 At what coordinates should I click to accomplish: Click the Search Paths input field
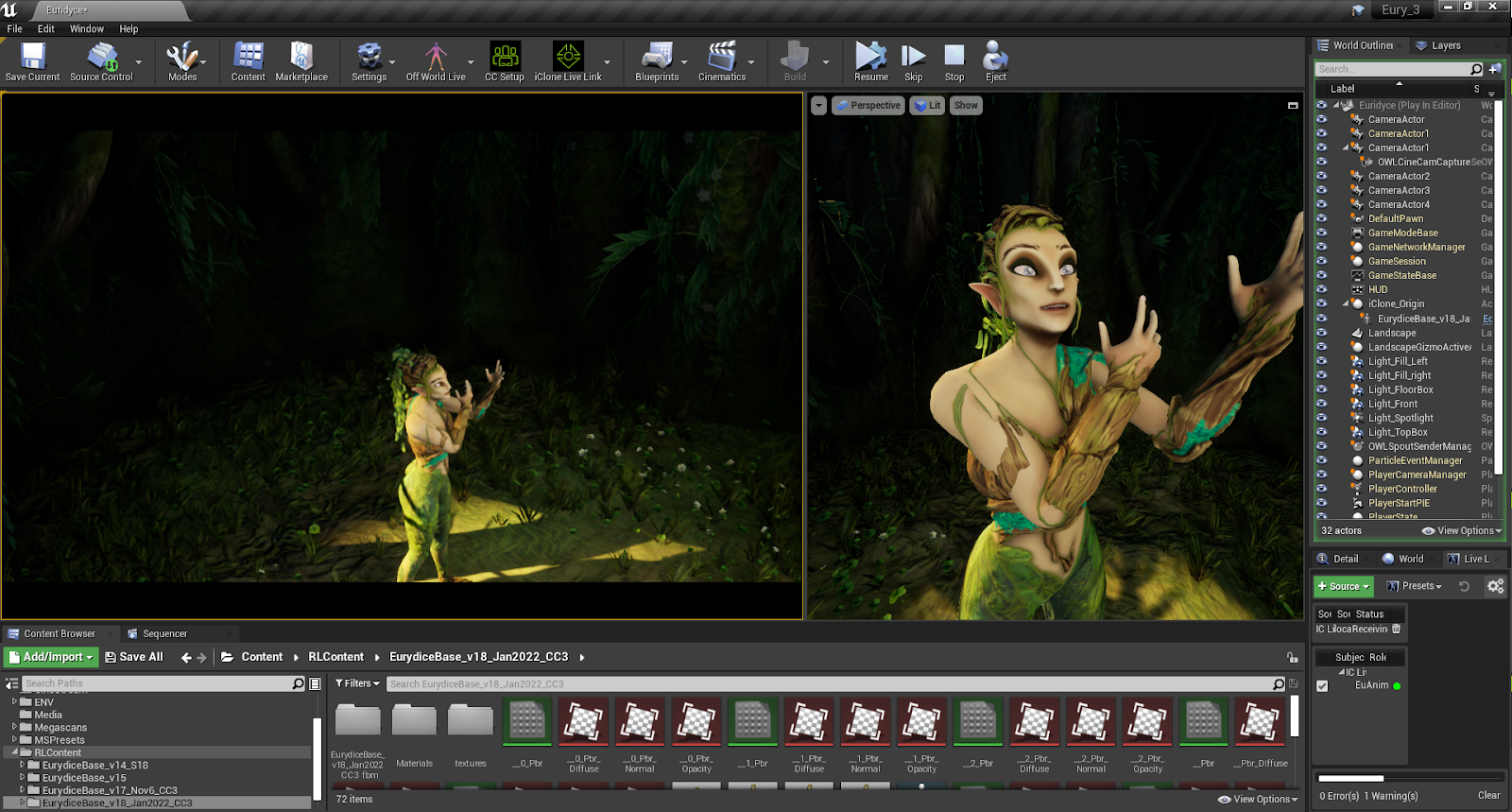(x=156, y=683)
